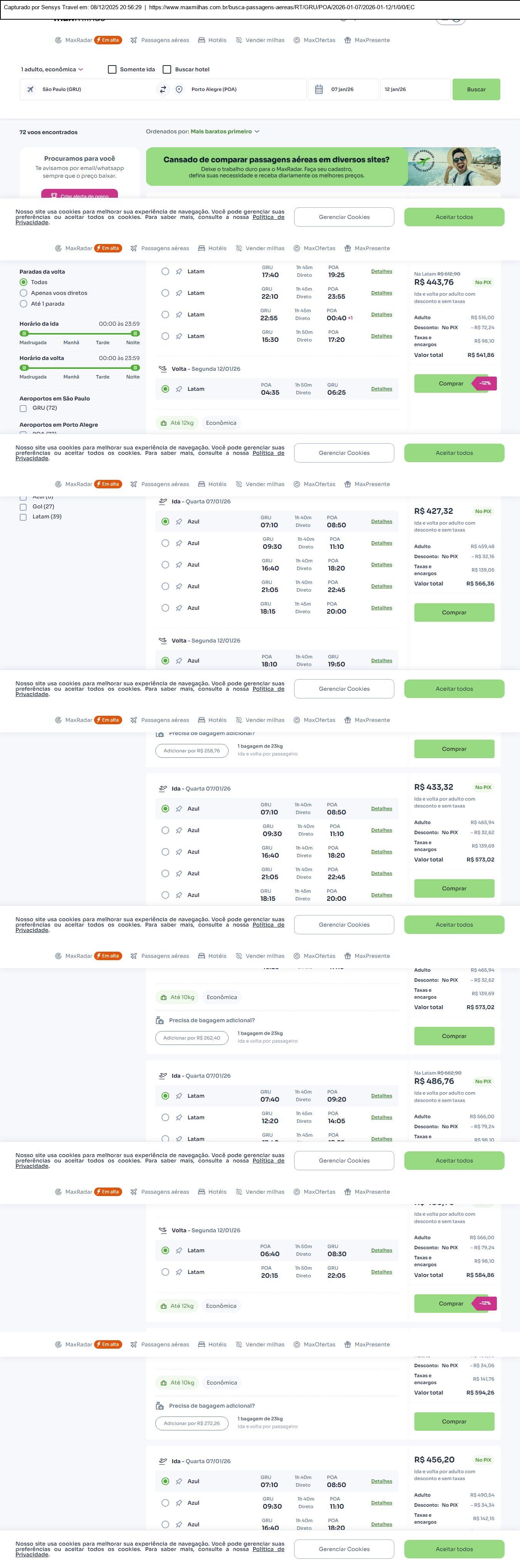Click suitcase icon above Adicionar por R$ 262,40
The width and height of the screenshot is (520, 1568).
[x=160, y=1021]
